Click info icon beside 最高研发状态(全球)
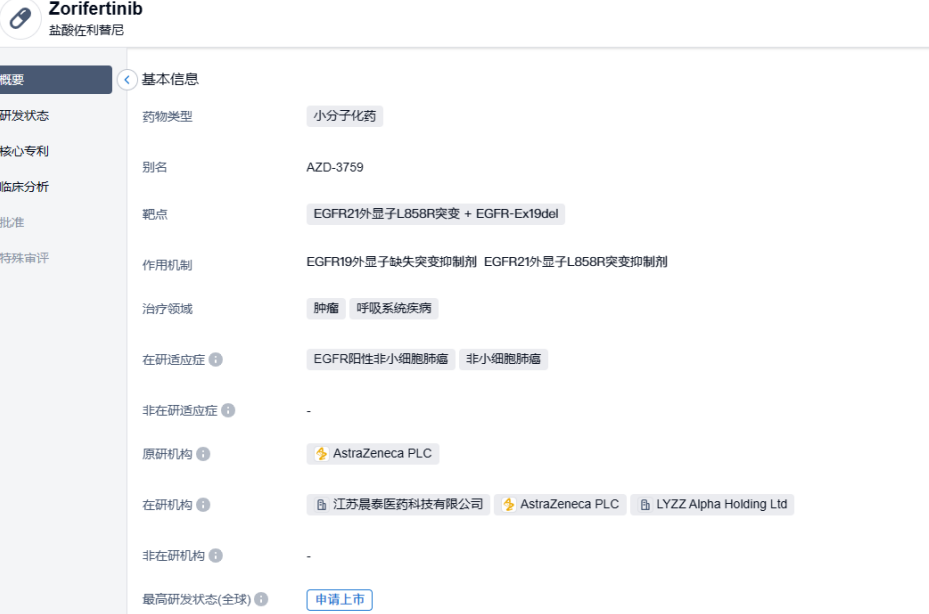929x614 pixels. point(261,600)
